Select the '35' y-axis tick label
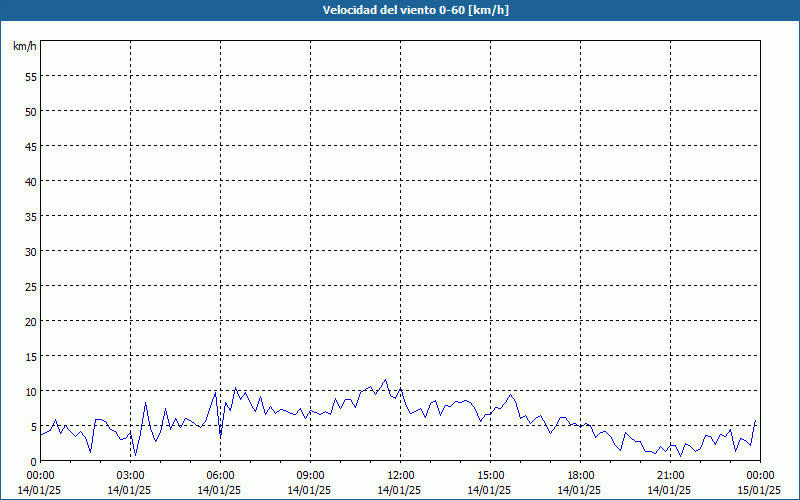Image resolution: width=800 pixels, height=500 pixels. 31,216
